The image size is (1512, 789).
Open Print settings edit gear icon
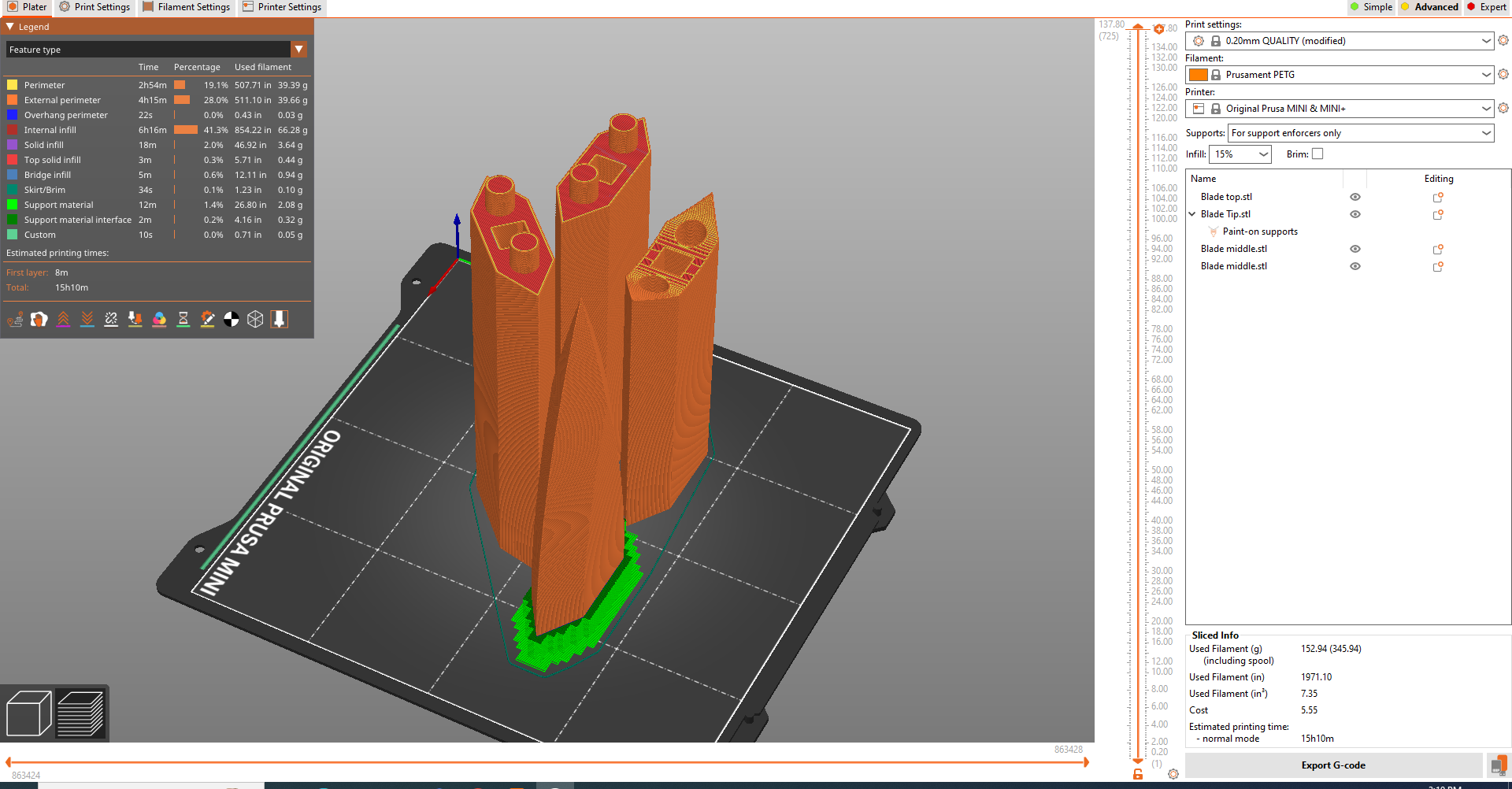(1503, 40)
